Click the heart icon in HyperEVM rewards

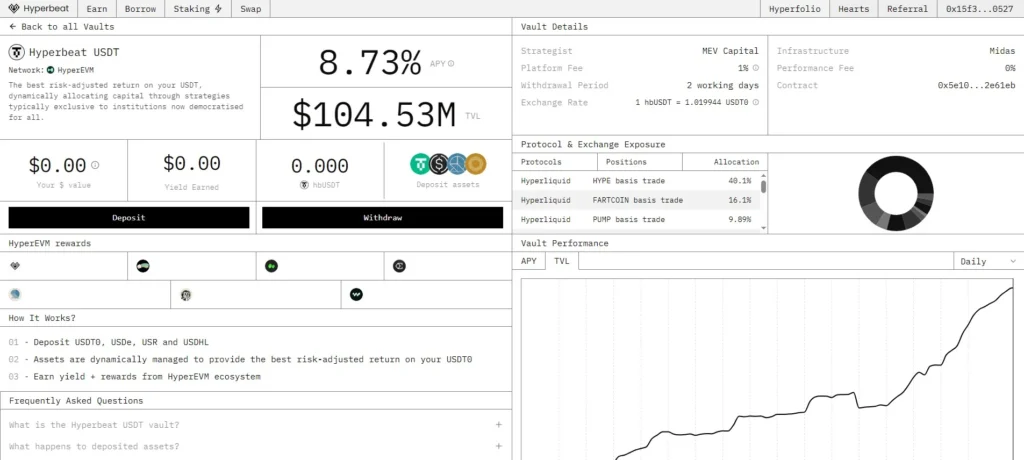[16, 266]
